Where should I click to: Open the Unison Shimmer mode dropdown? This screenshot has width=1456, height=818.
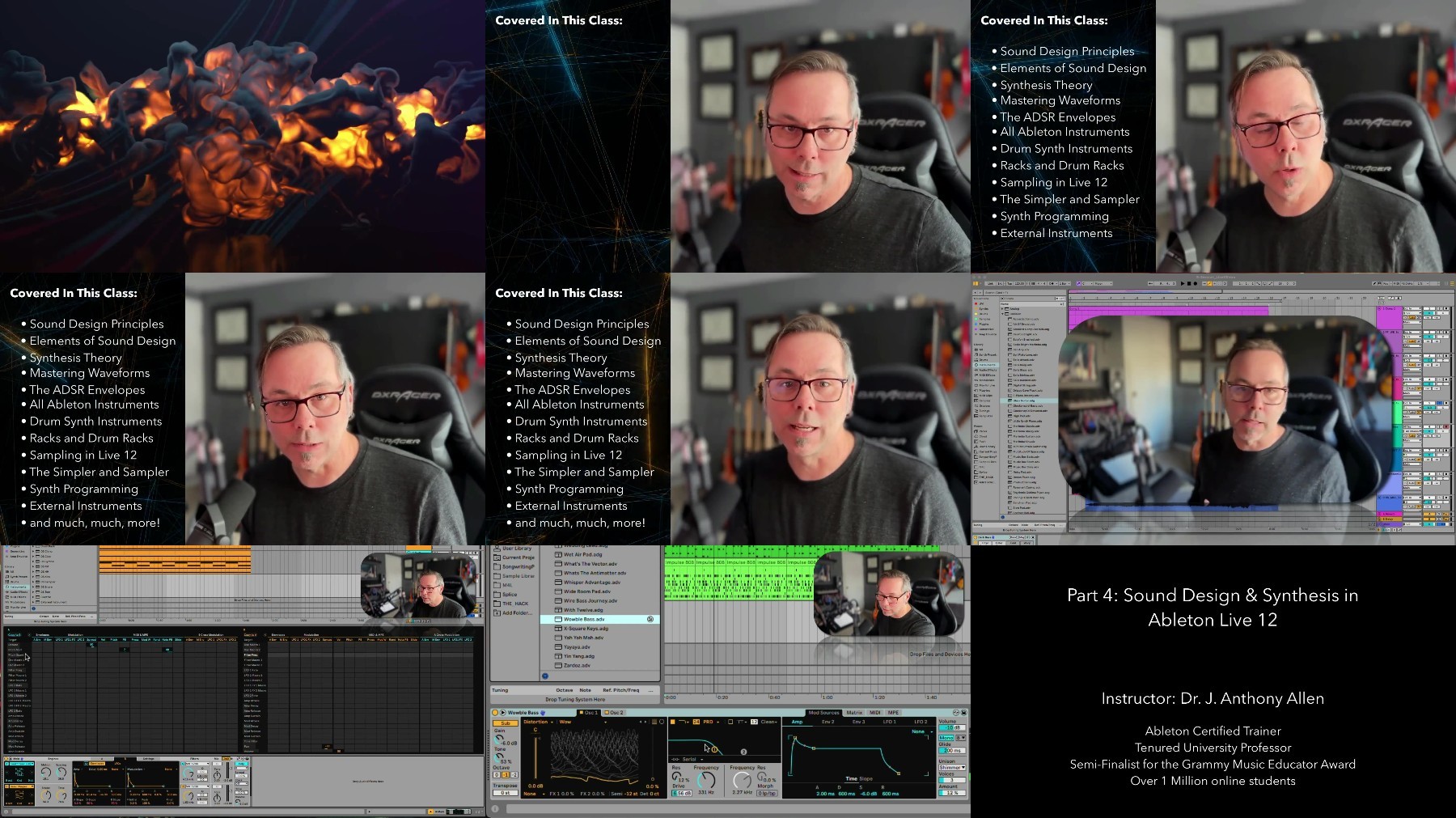tap(952, 767)
